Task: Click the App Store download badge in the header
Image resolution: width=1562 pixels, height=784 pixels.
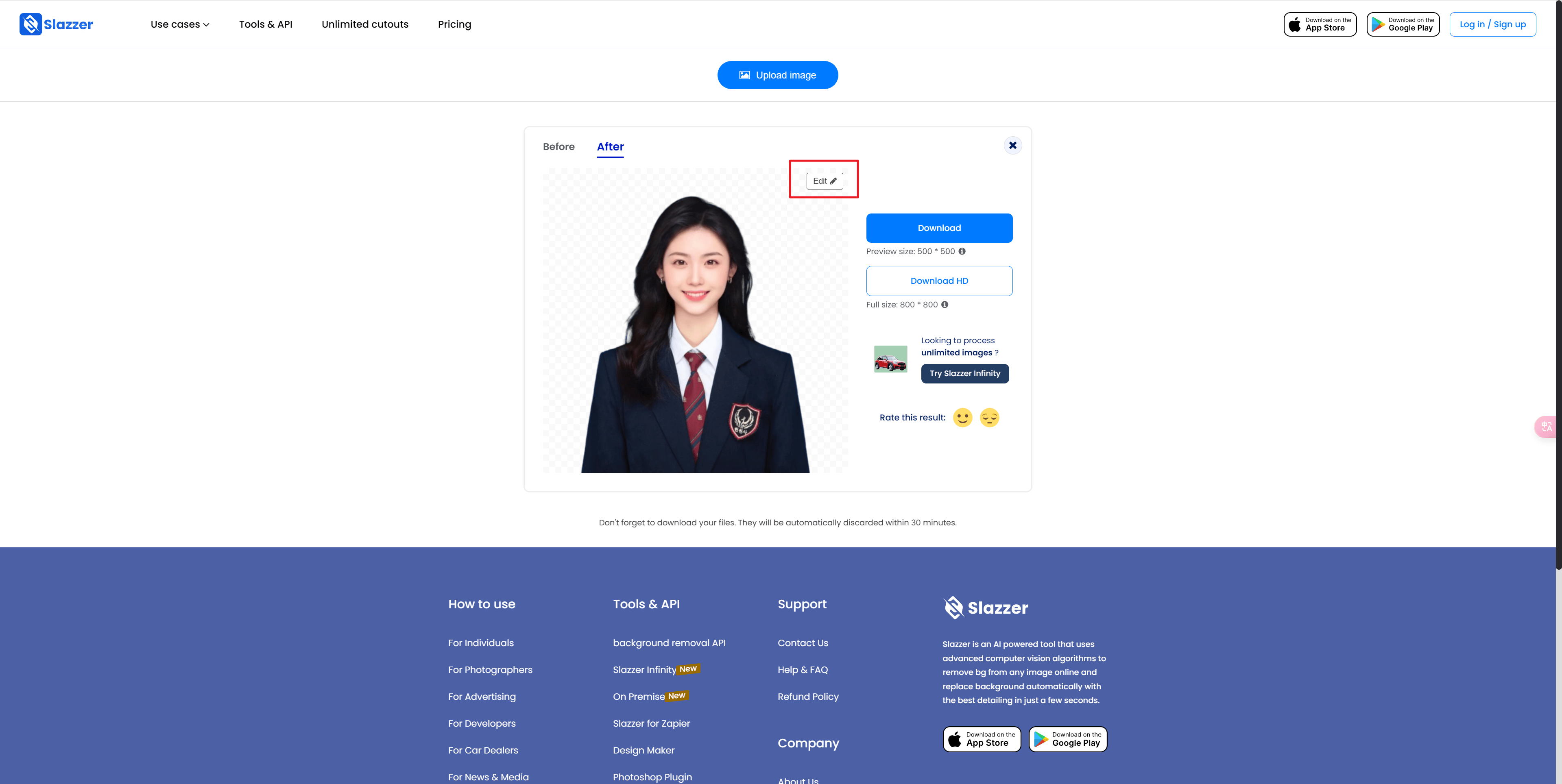Action: coord(1320,24)
